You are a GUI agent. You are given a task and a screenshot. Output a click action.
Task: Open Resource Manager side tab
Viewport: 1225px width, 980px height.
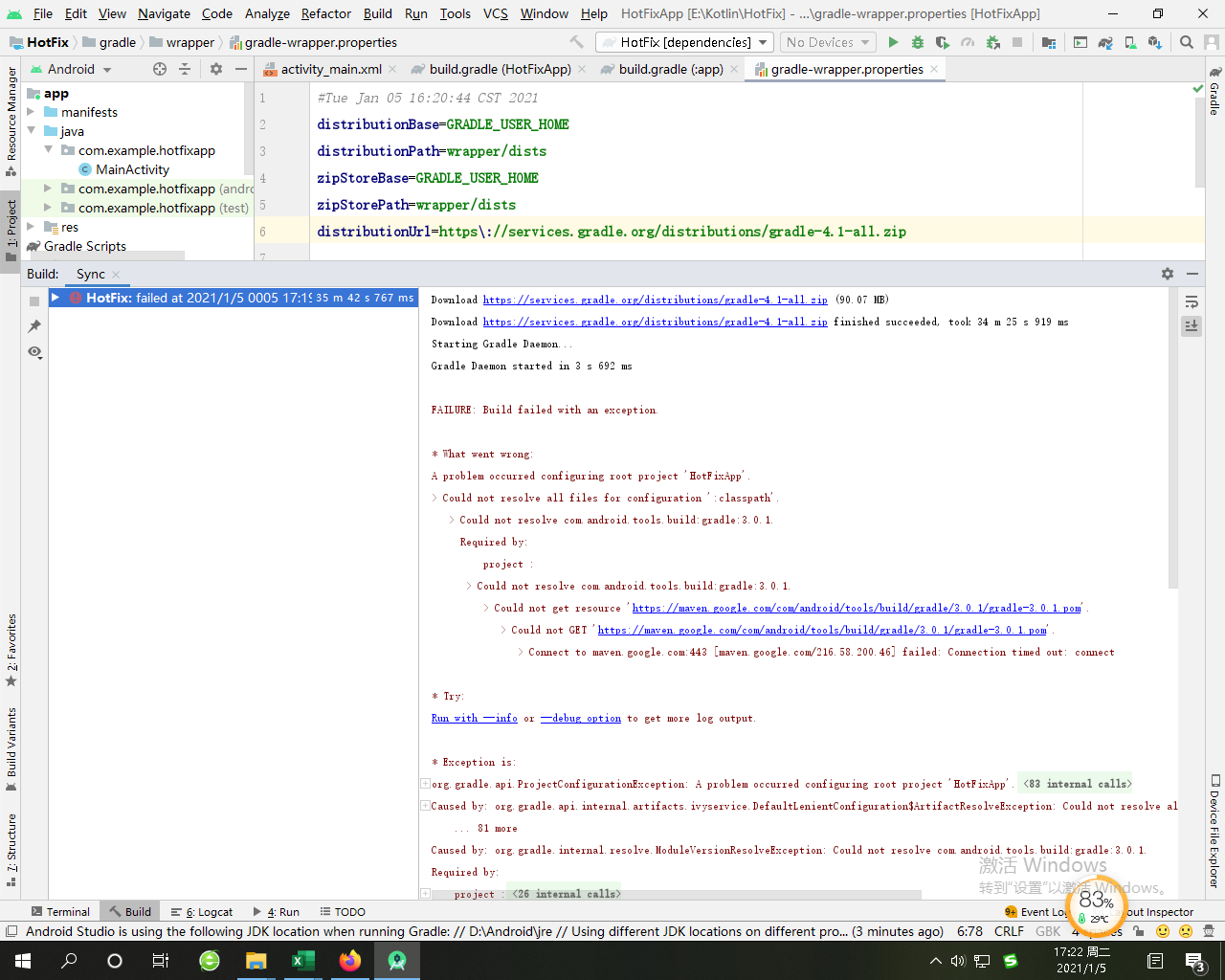tap(11, 122)
